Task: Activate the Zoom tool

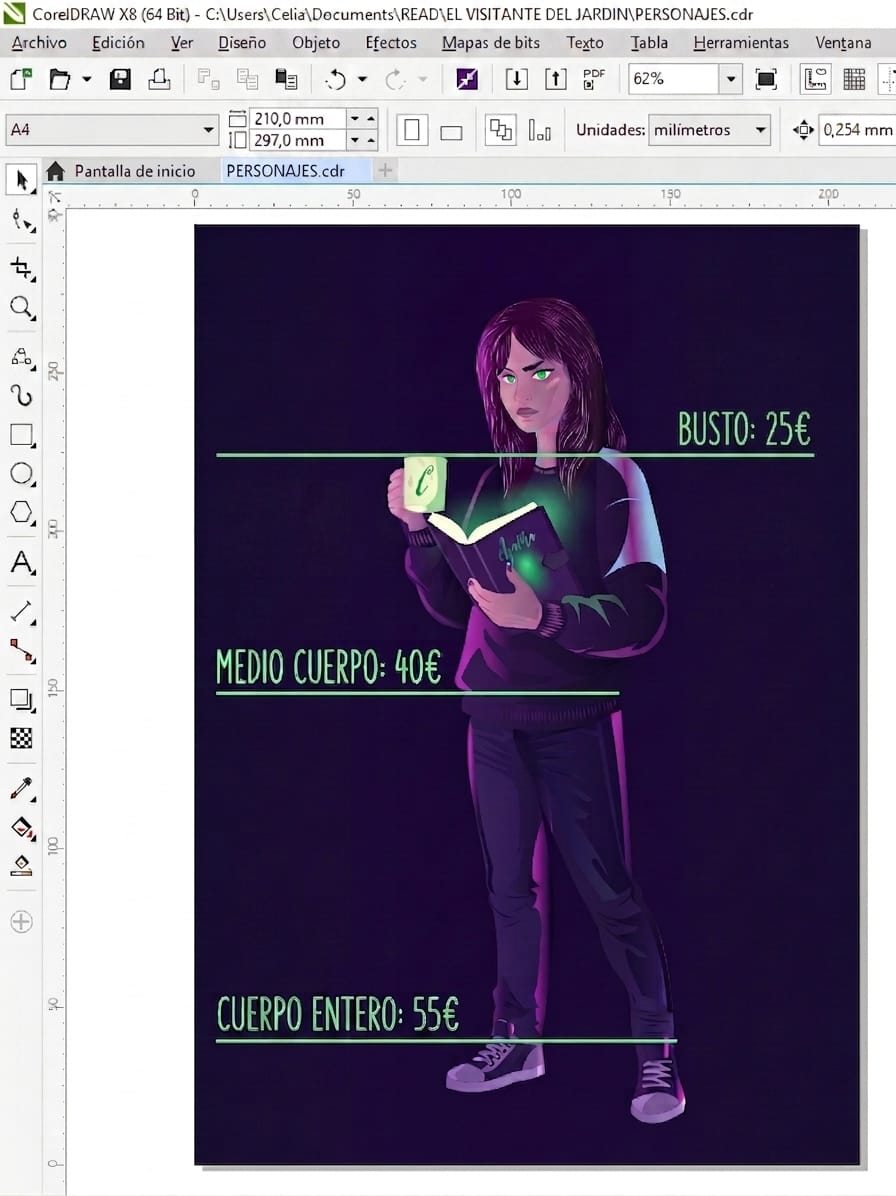Action: pyautogui.click(x=22, y=308)
